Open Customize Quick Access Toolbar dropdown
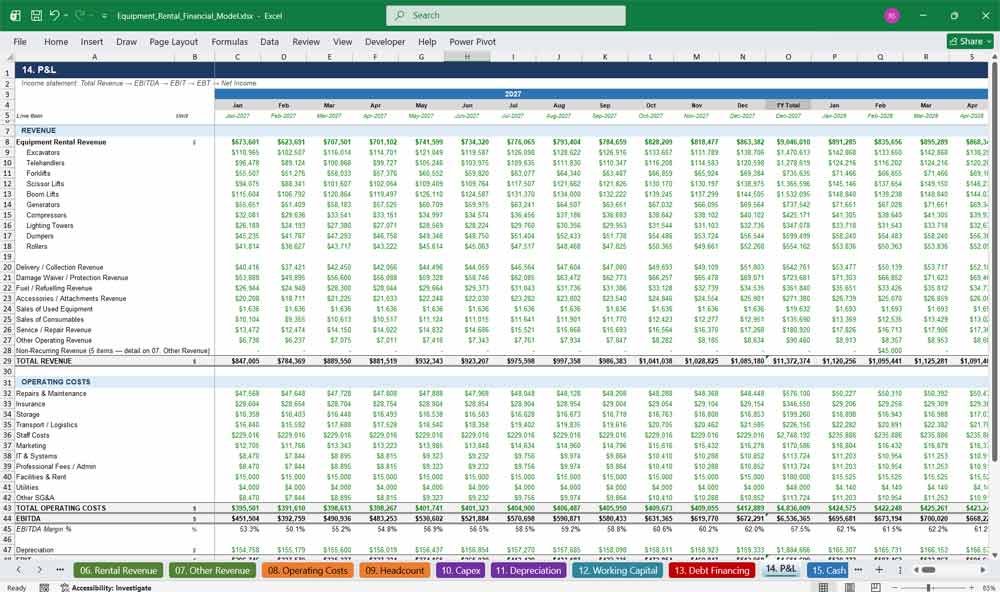 104,16
